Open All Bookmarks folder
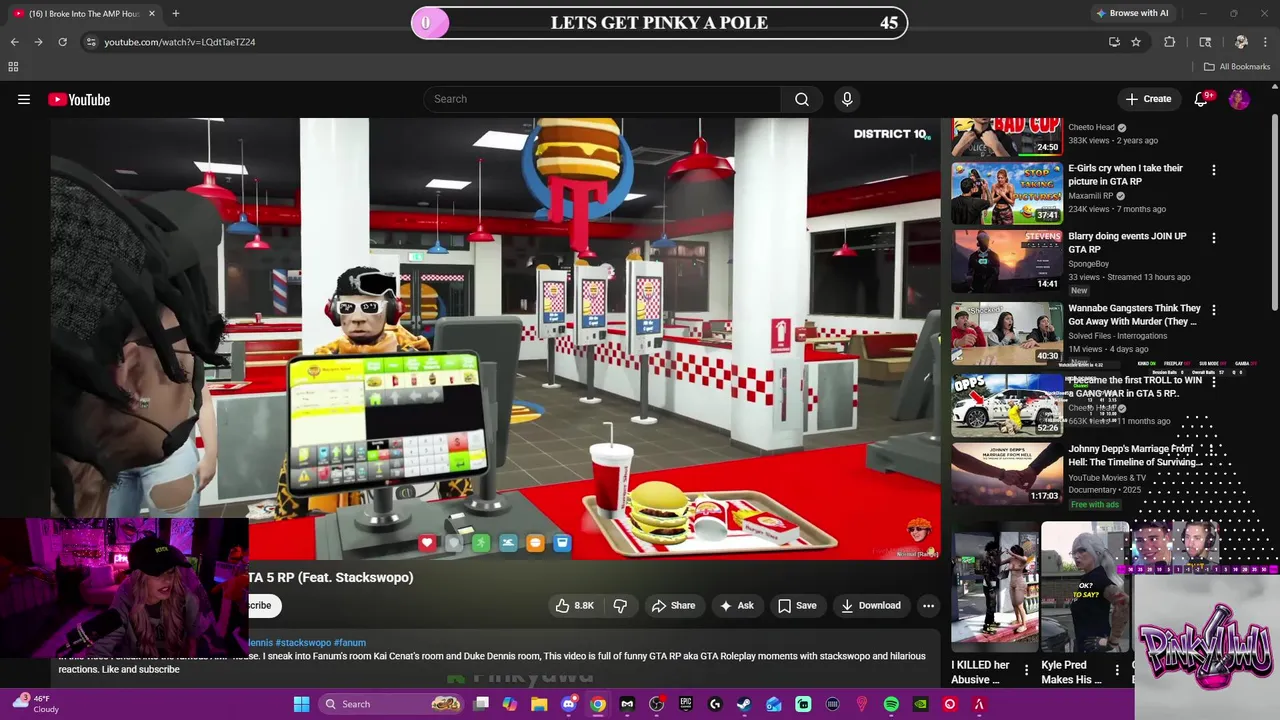 [x=1237, y=67]
